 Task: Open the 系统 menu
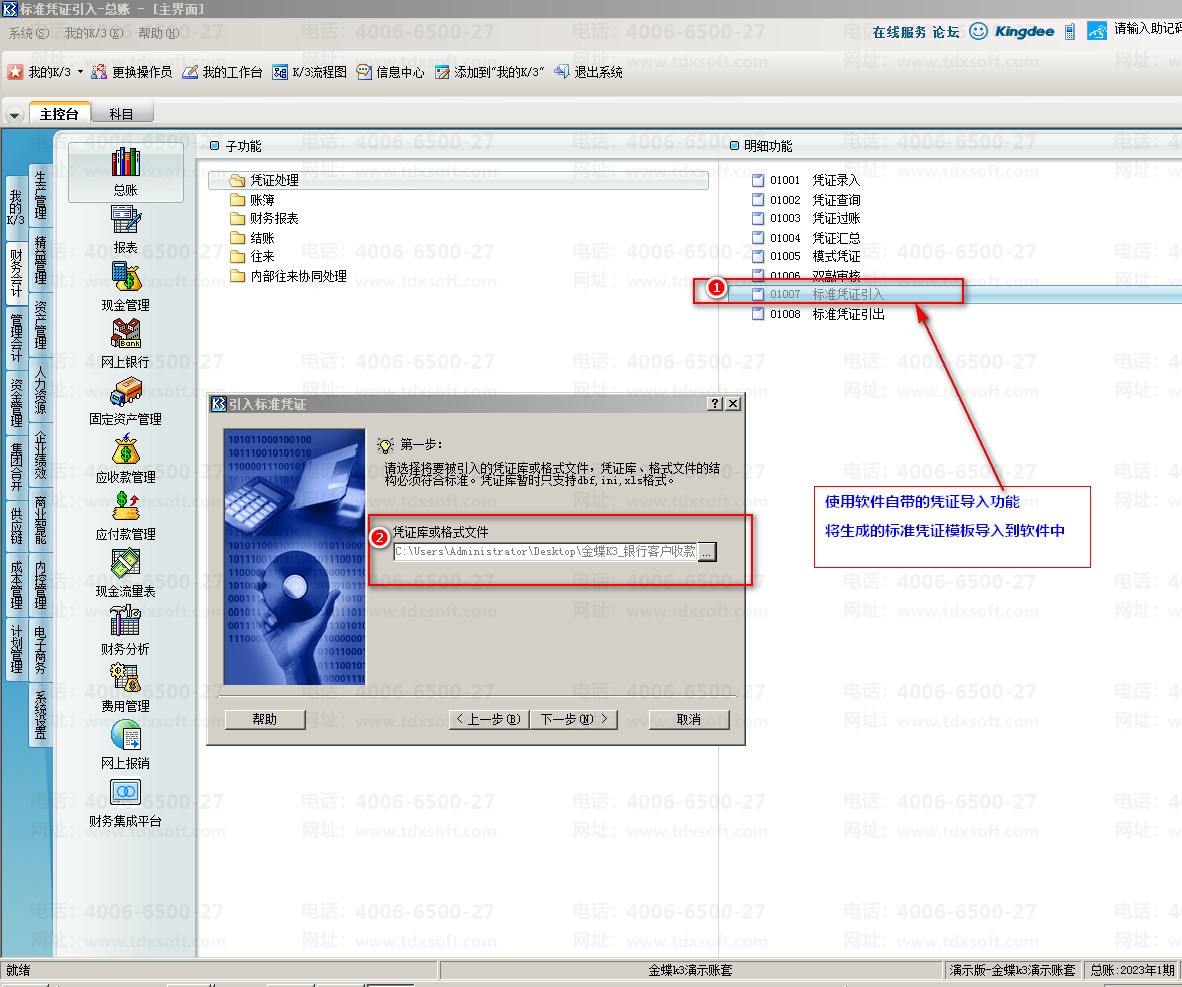tap(27, 33)
